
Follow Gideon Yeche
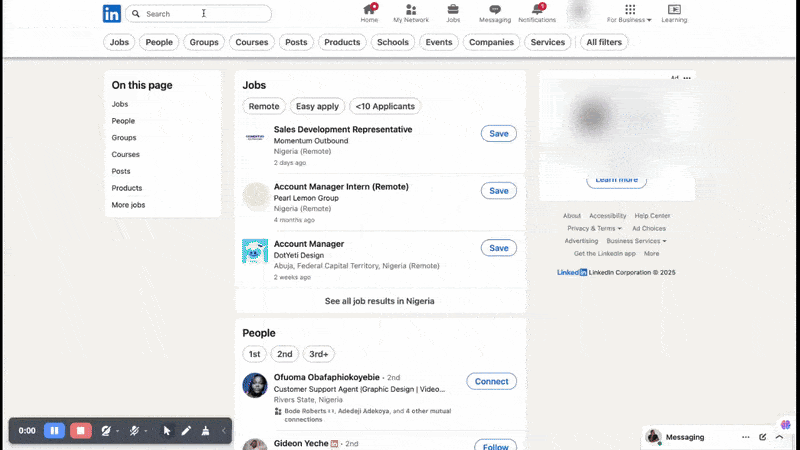tap(495, 446)
